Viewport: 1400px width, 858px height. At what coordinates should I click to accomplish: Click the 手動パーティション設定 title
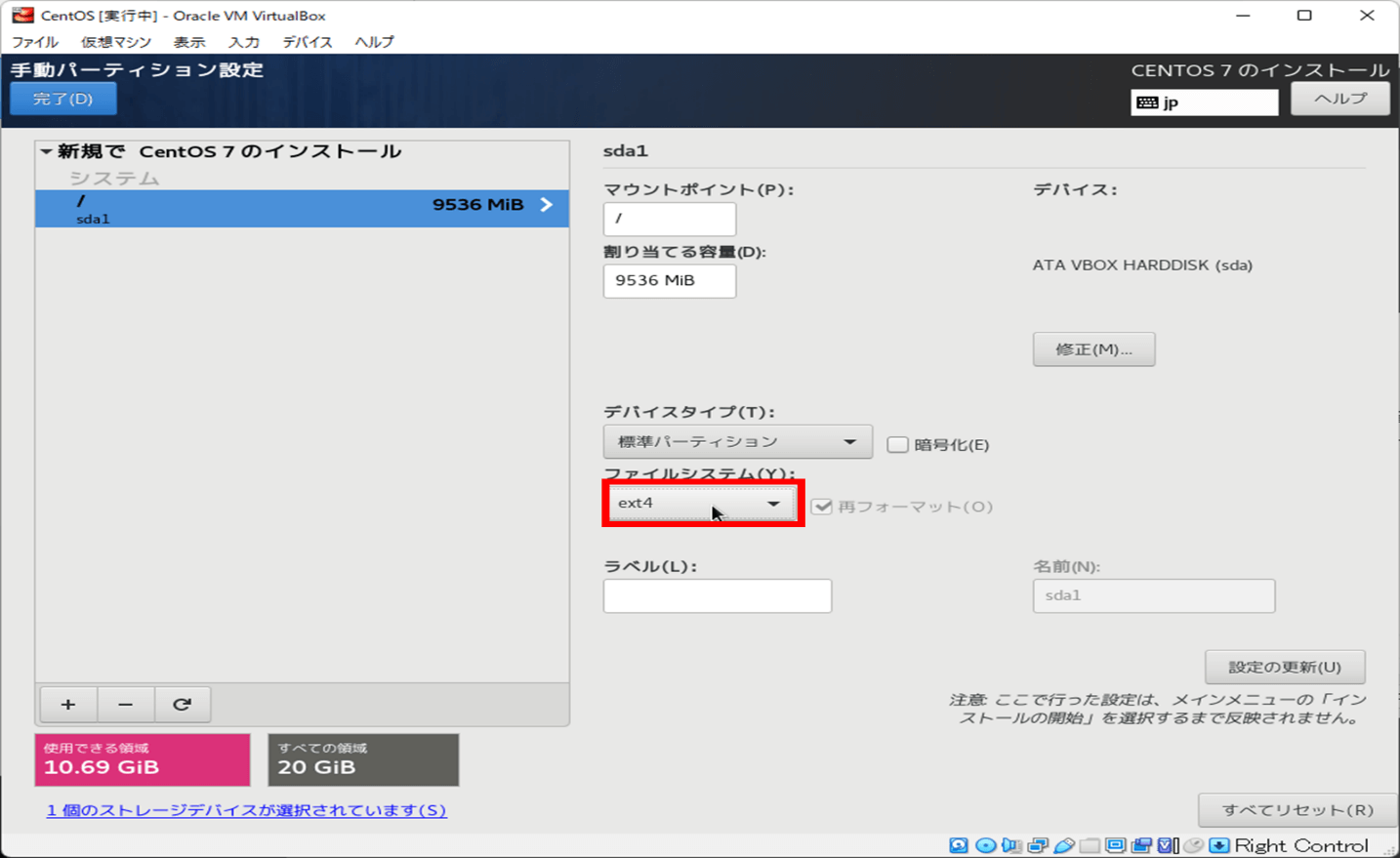[138, 69]
